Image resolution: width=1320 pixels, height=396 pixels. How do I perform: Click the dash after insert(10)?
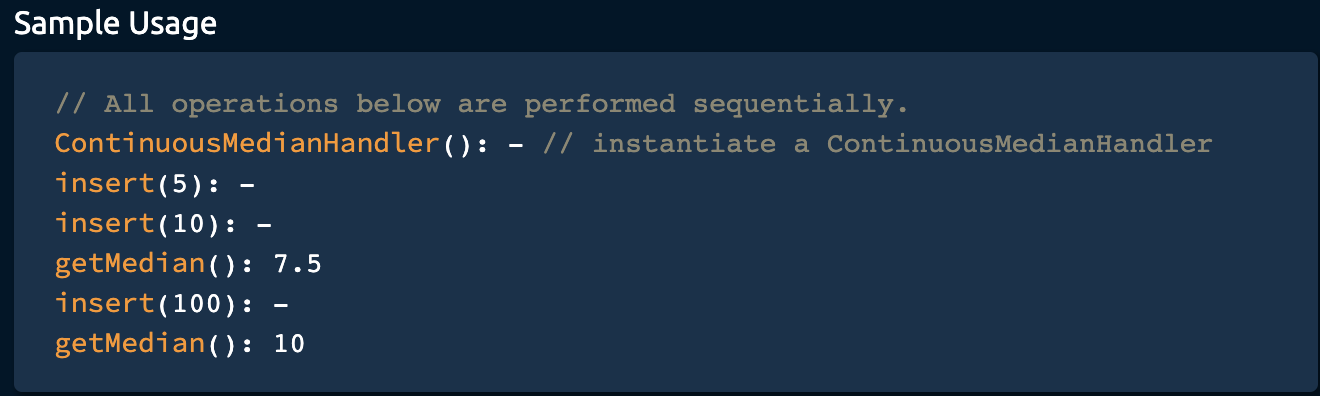click(x=264, y=225)
